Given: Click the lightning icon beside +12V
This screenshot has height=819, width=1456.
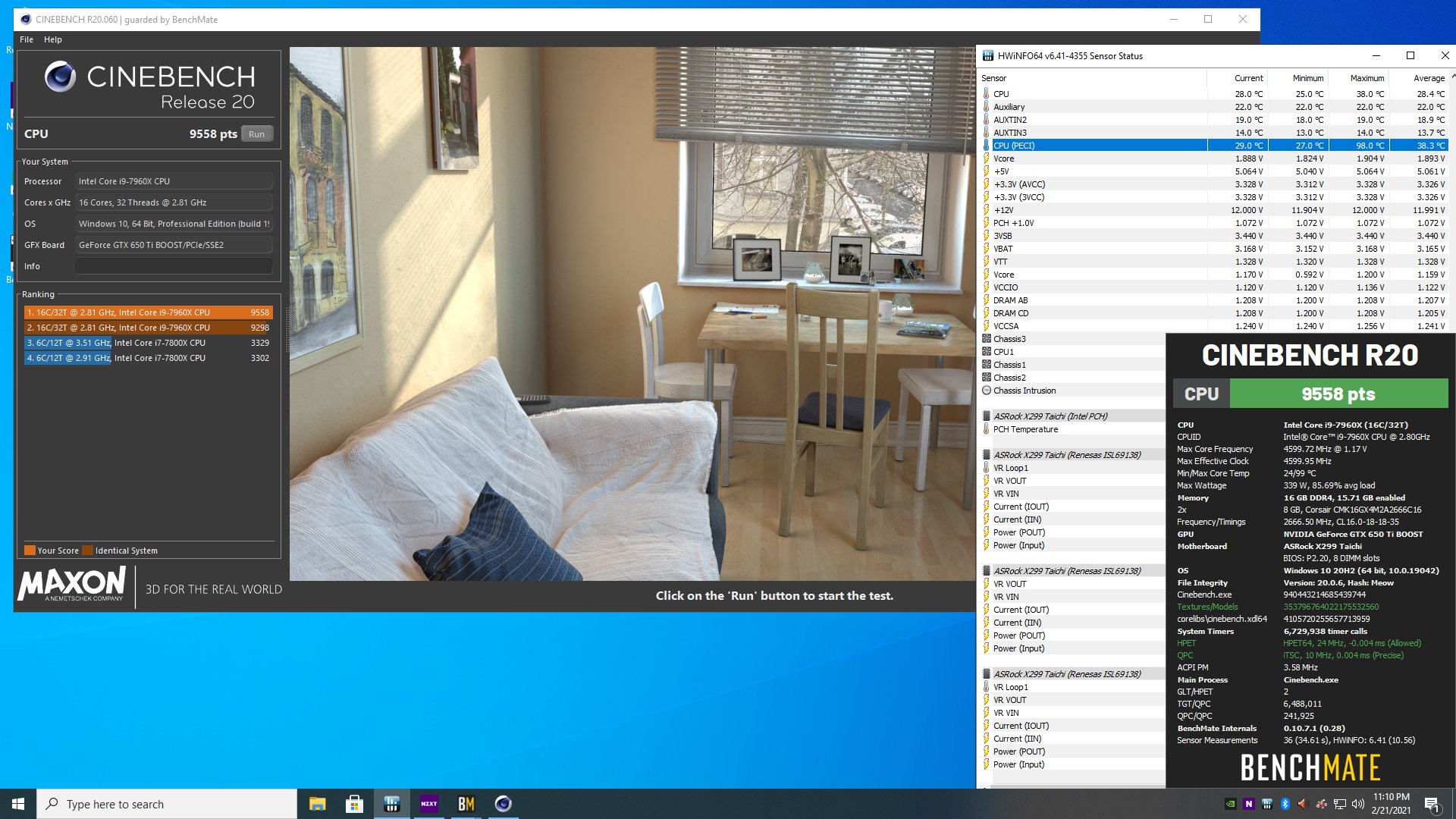Looking at the screenshot, I should click(986, 210).
